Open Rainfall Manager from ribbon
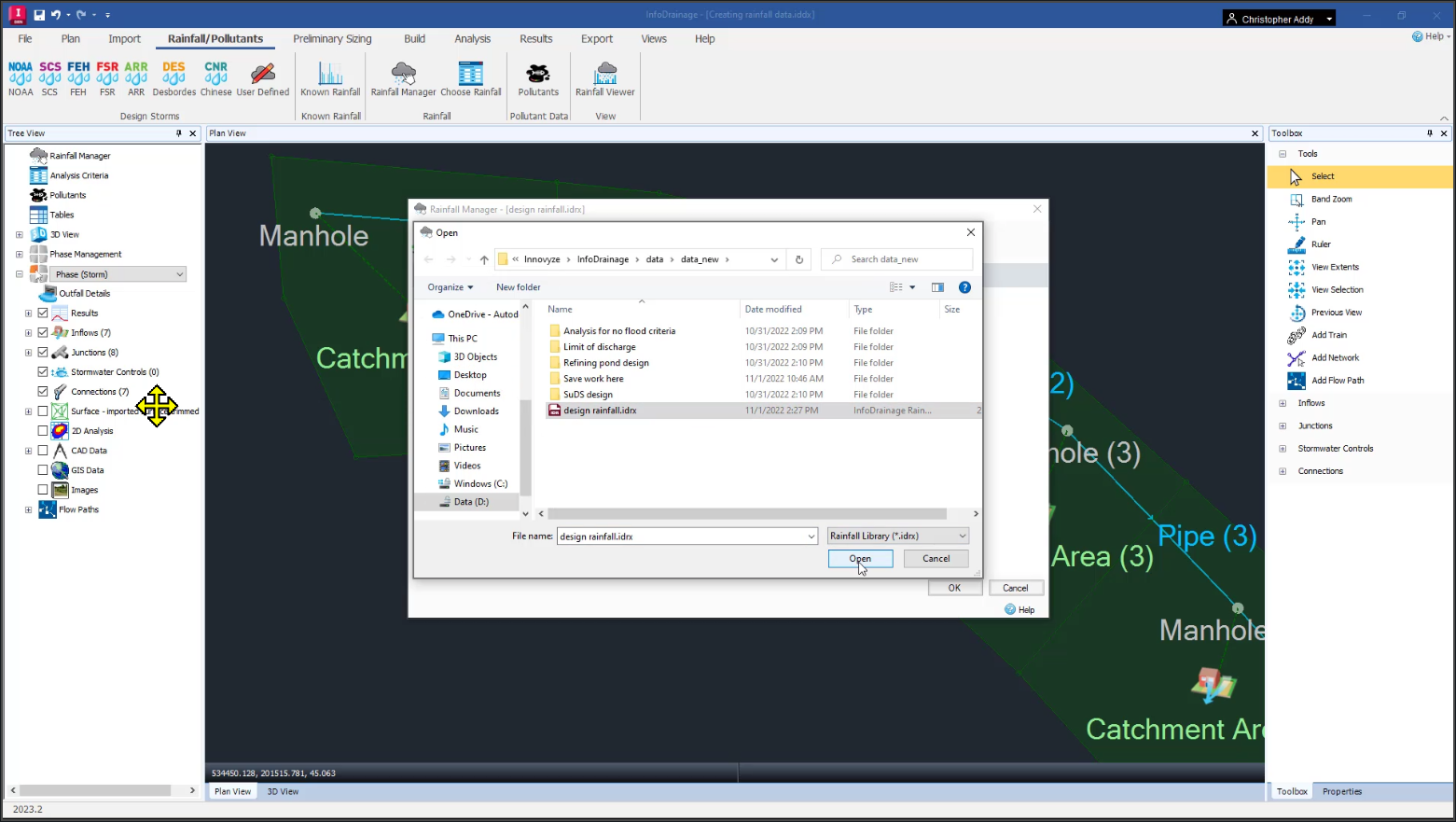The height and width of the screenshot is (822, 1456). (403, 79)
